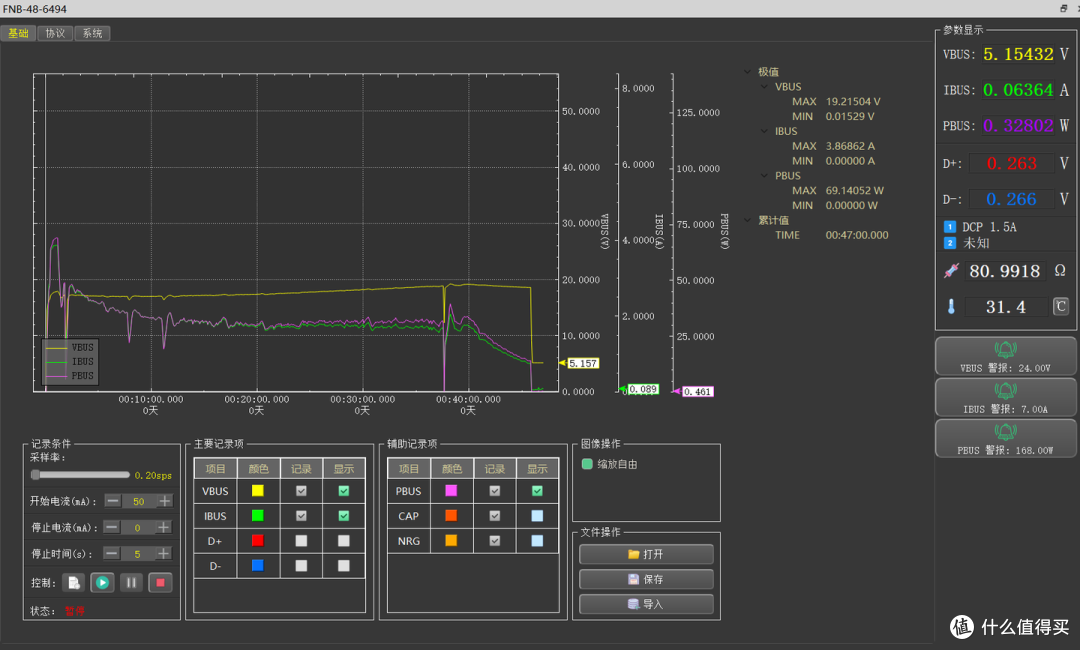Collapse the 极值 tree node
This screenshot has width=1080, height=650.
748,72
